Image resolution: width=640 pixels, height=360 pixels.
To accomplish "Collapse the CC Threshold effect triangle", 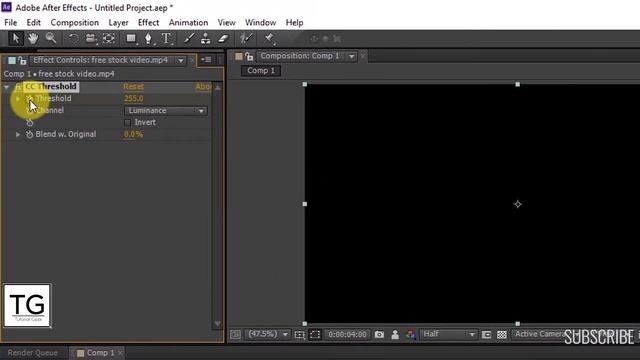I will (x=7, y=87).
